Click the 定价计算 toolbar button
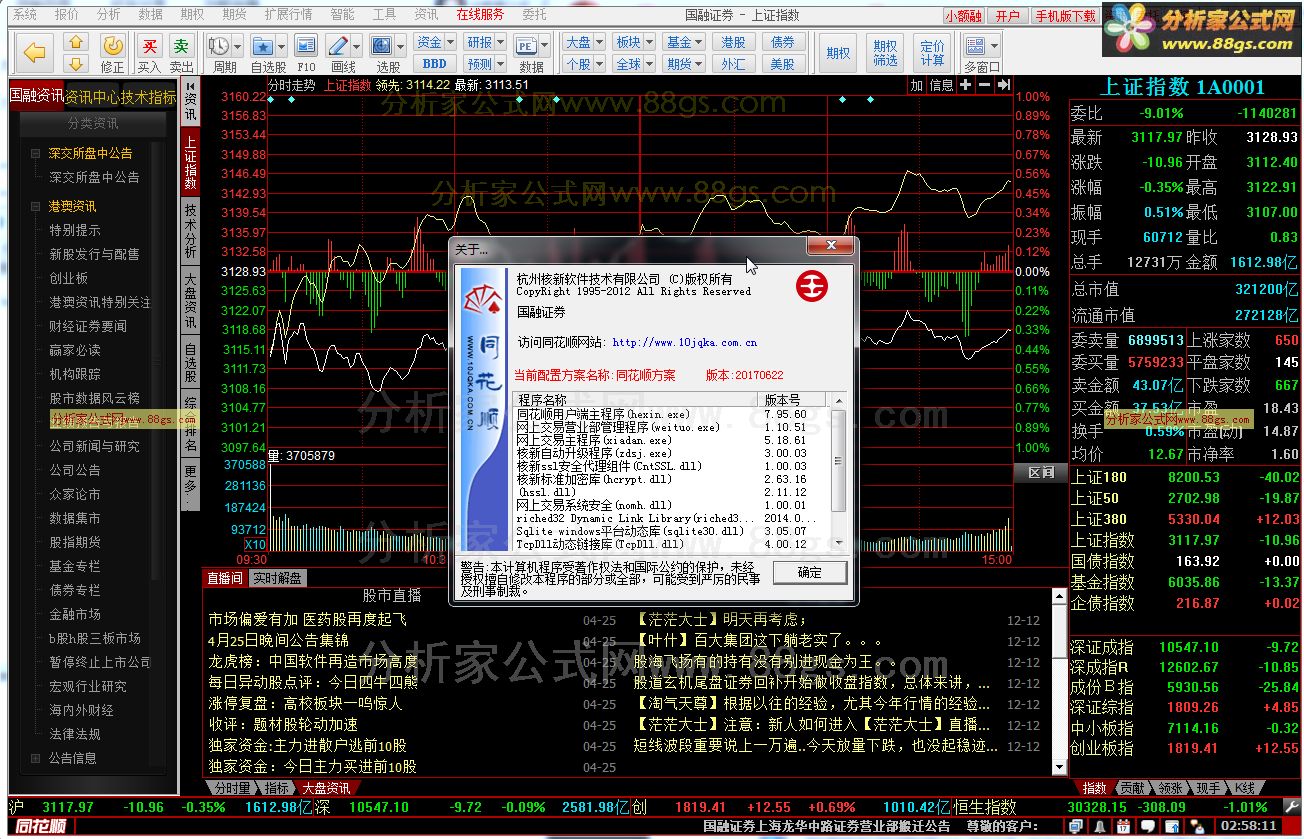The image size is (1304, 839). tap(932, 53)
